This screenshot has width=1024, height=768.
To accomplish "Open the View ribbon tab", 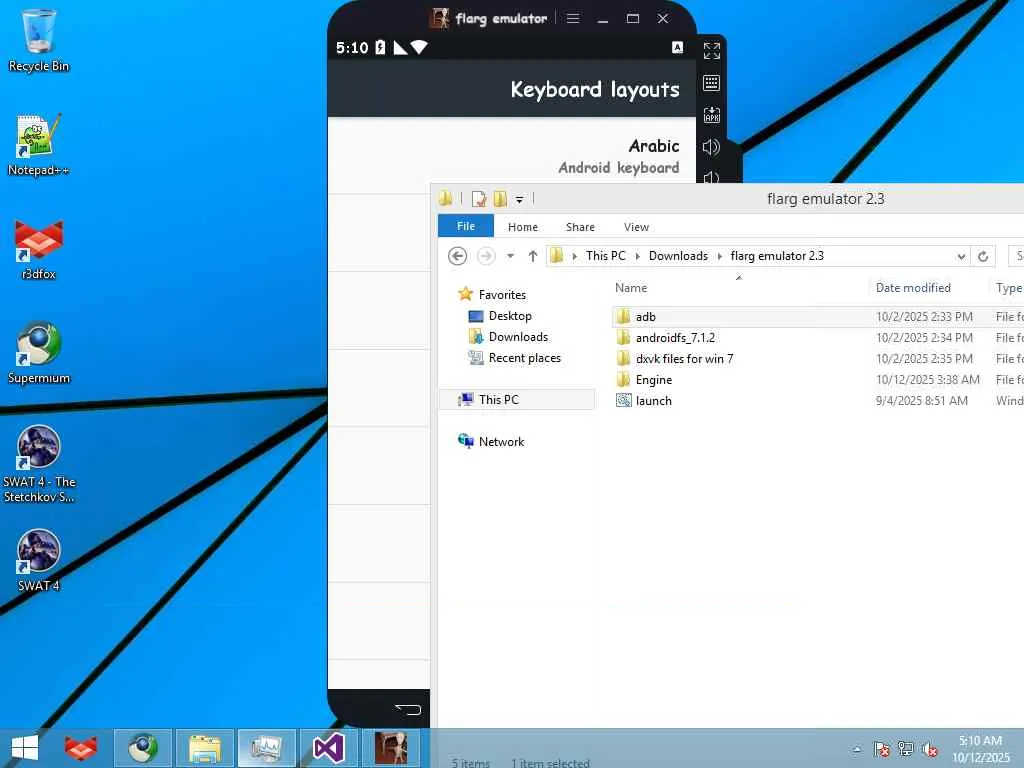I will pos(636,227).
